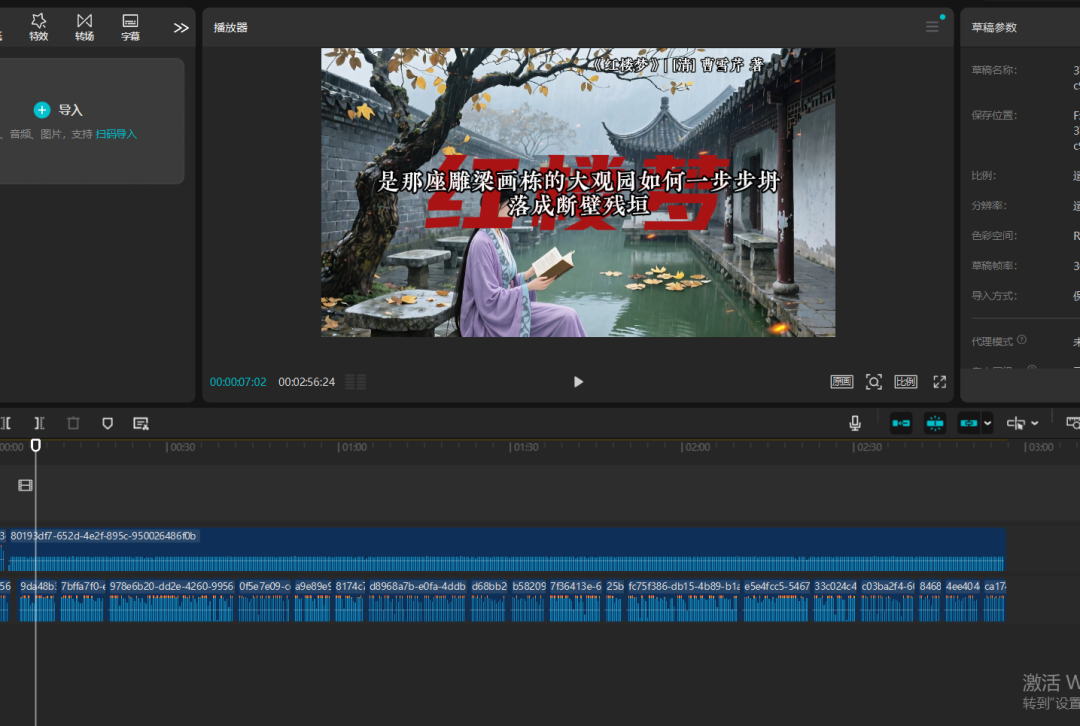The image size is (1080, 726).
Task: Select audio clip a9e89e
Action: tap(313, 601)
